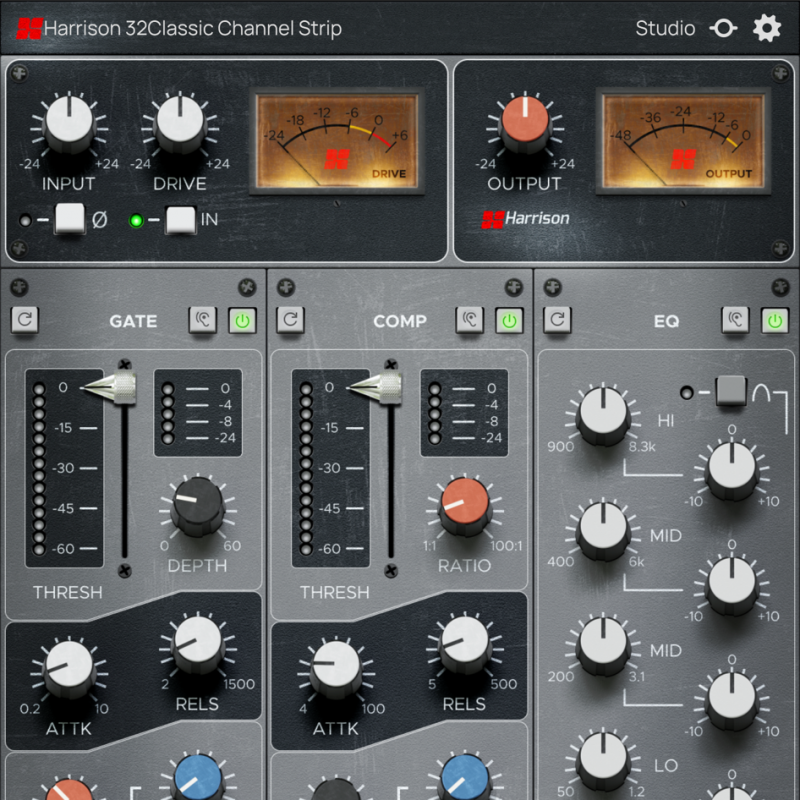Toggle the phase invert Ø switch

70,219
